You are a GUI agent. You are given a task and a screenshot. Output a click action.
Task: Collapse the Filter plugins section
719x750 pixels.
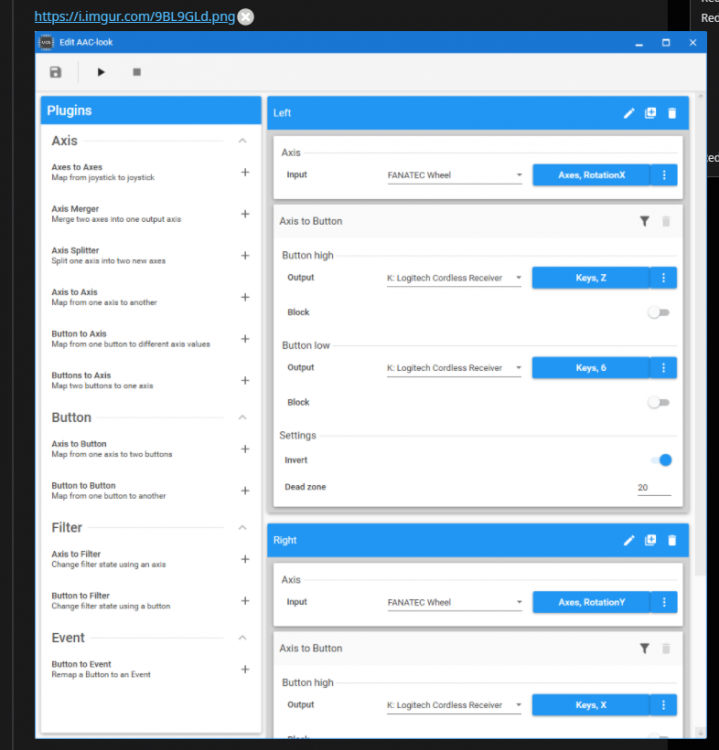click(x=242, y=527)
